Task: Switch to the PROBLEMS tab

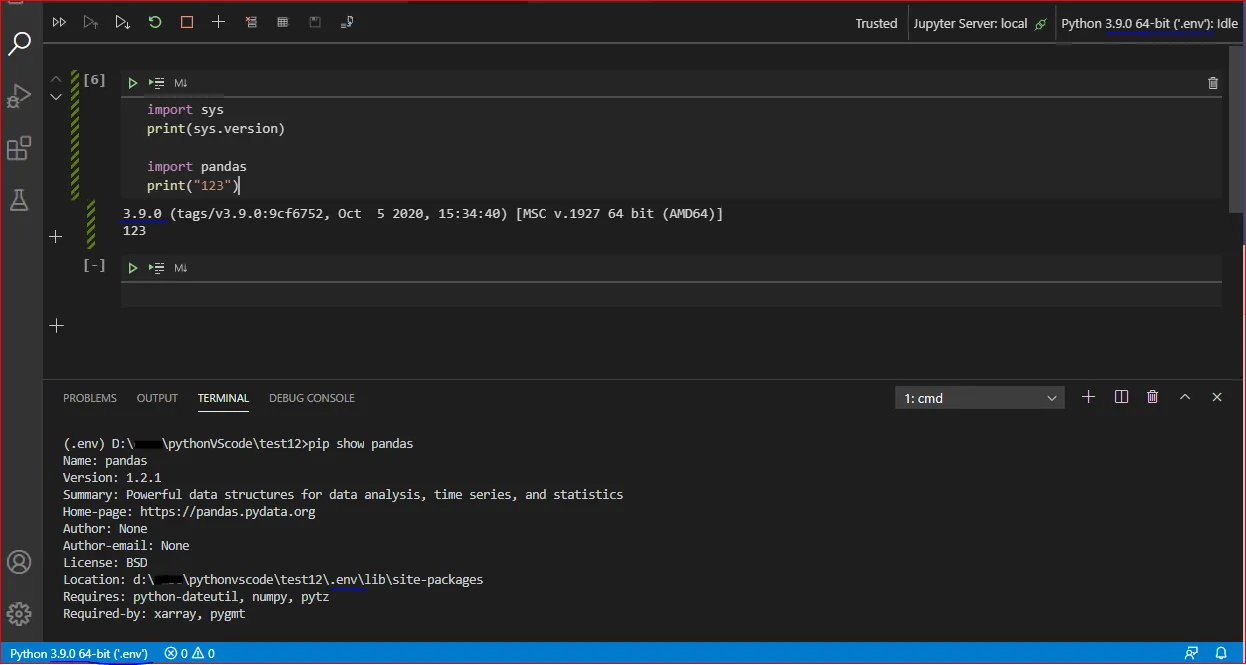Action: coord(90,398)
